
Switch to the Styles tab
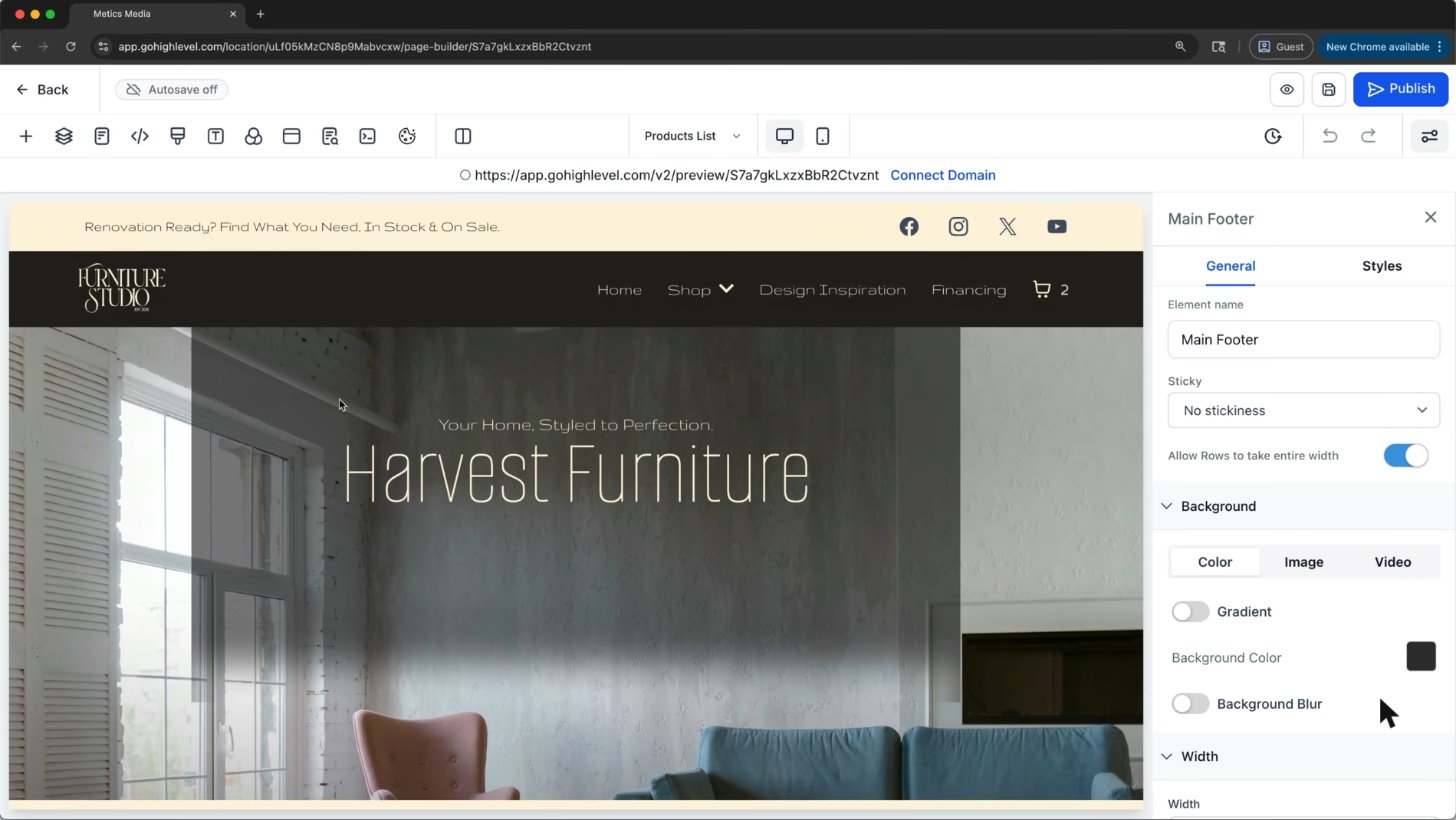(x=1382, y=266)
